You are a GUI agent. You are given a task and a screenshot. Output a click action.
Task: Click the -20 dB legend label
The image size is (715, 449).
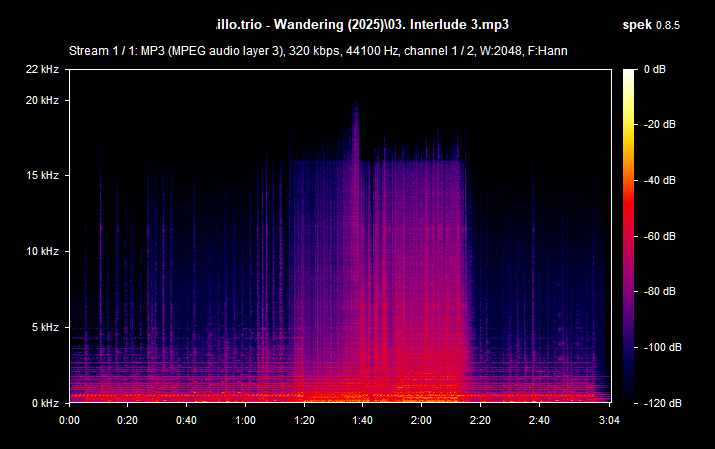(659, 124)
